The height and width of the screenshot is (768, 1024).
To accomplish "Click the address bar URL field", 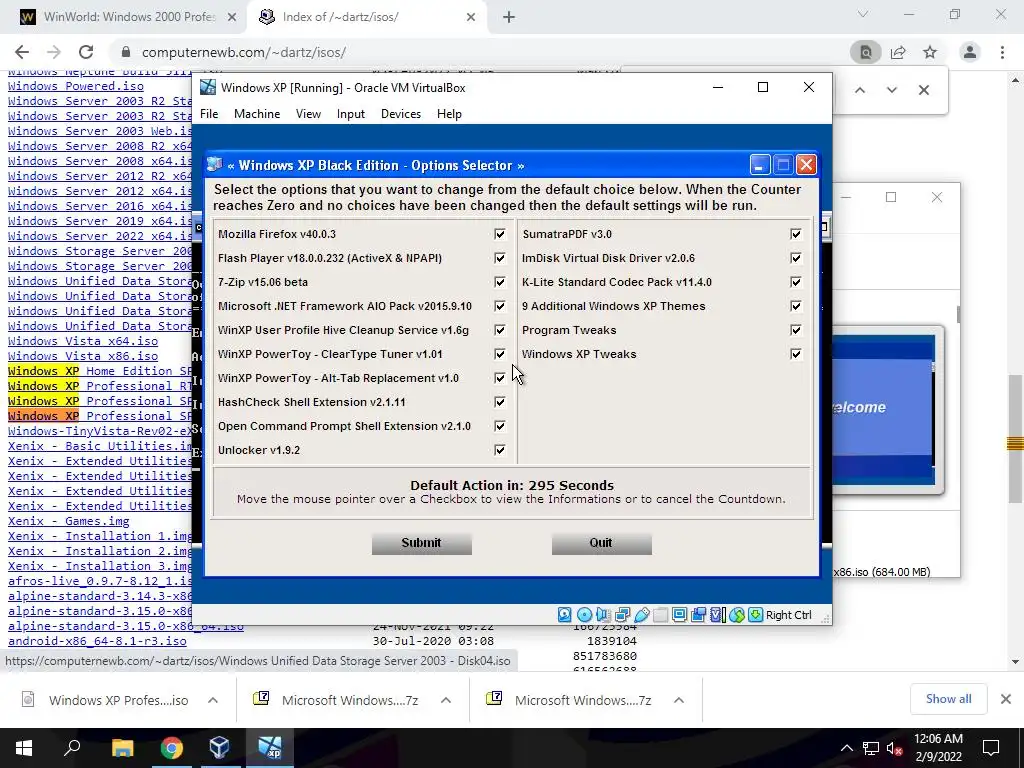I will [x=483, y=52].
